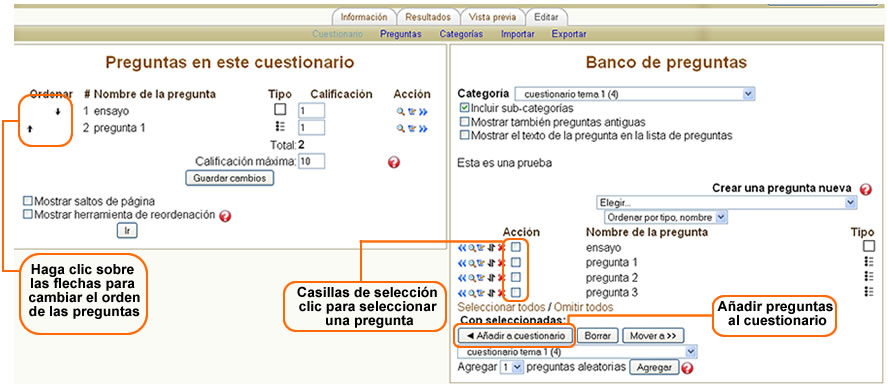Add pregunta 2 to the quiz

(x=462, y=278)
